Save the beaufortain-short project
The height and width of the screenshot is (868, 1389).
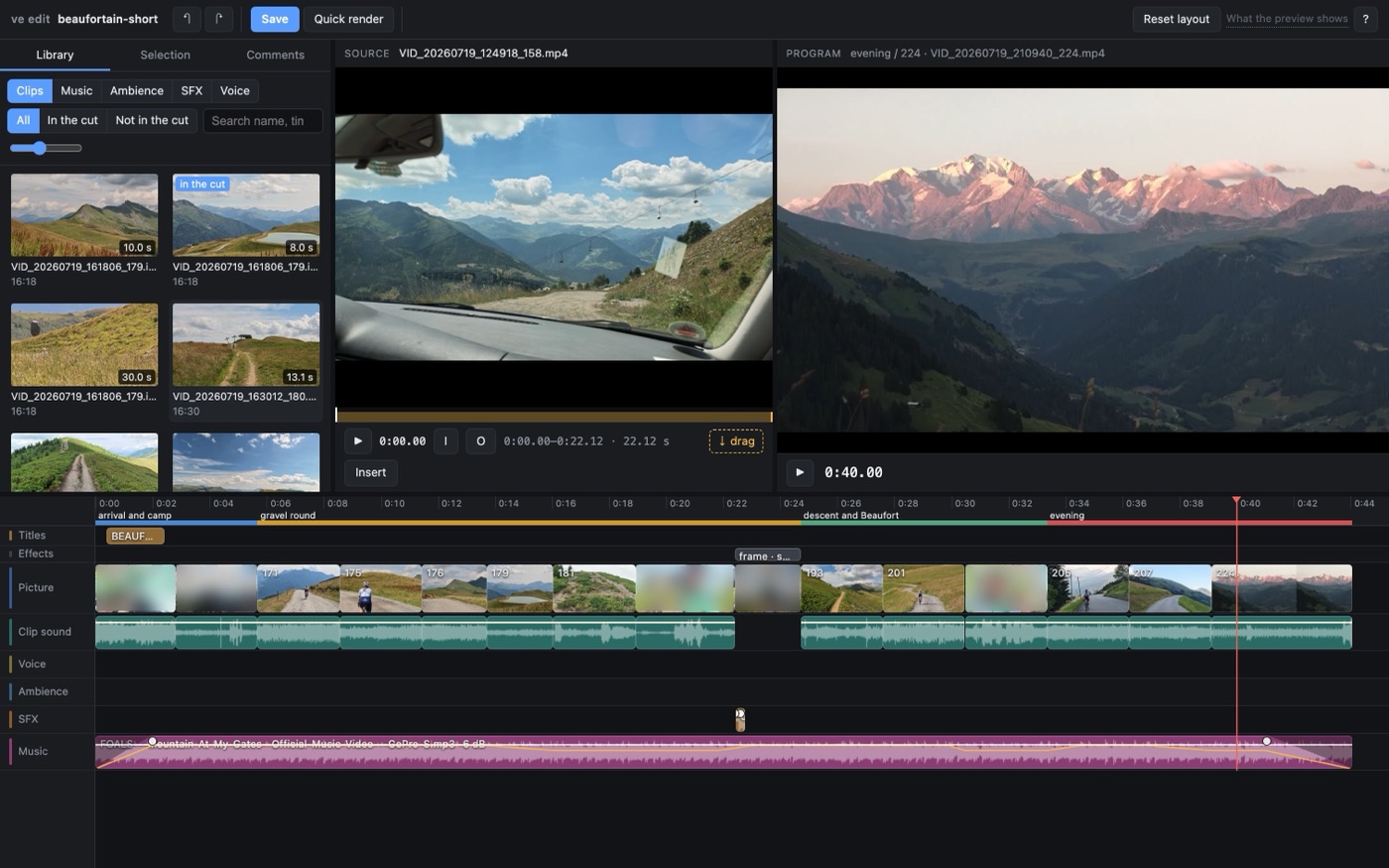click(275, 19)
